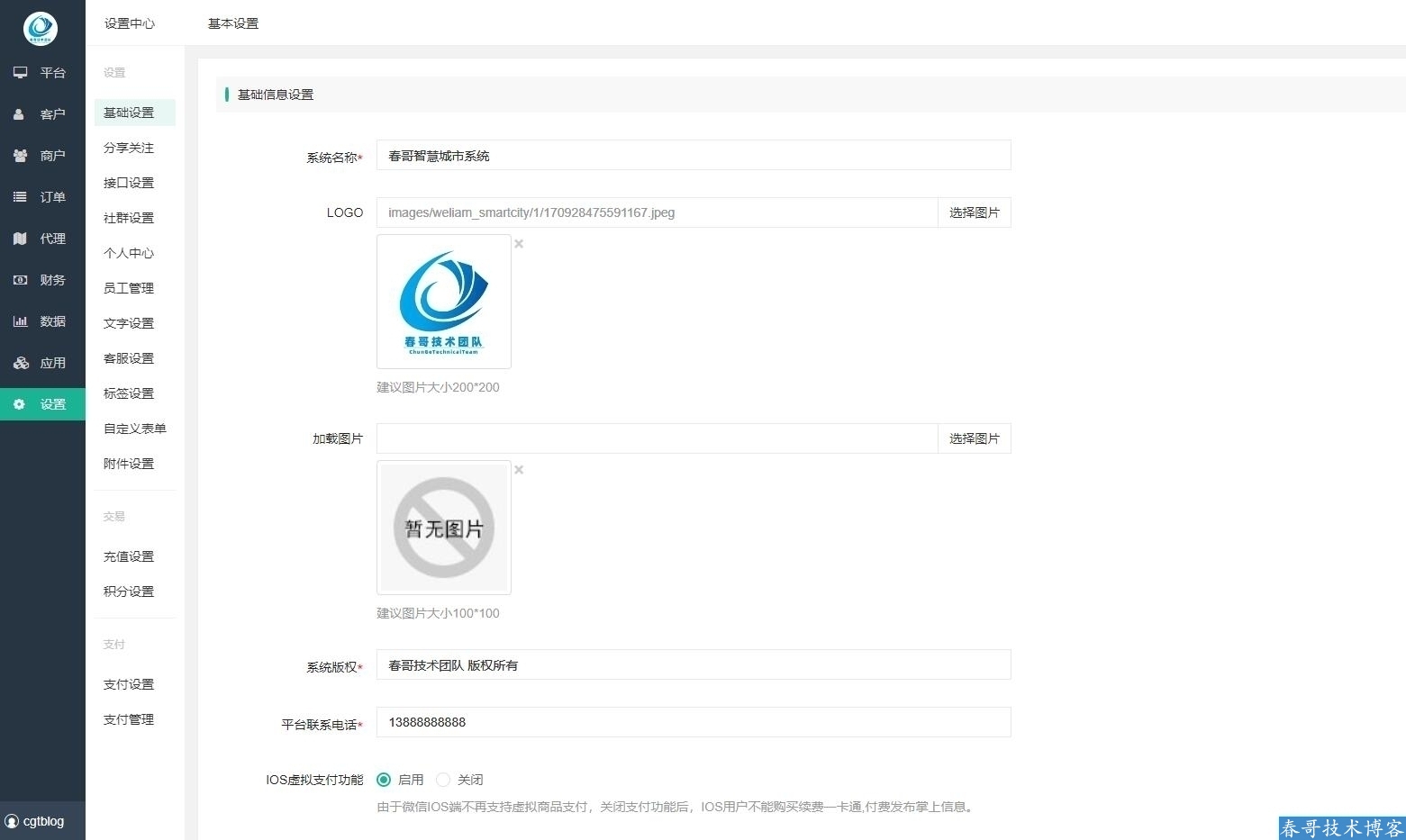Open the customer section via person icon
The height and width of the screenshot is (840, 1406).
(19, 114)
